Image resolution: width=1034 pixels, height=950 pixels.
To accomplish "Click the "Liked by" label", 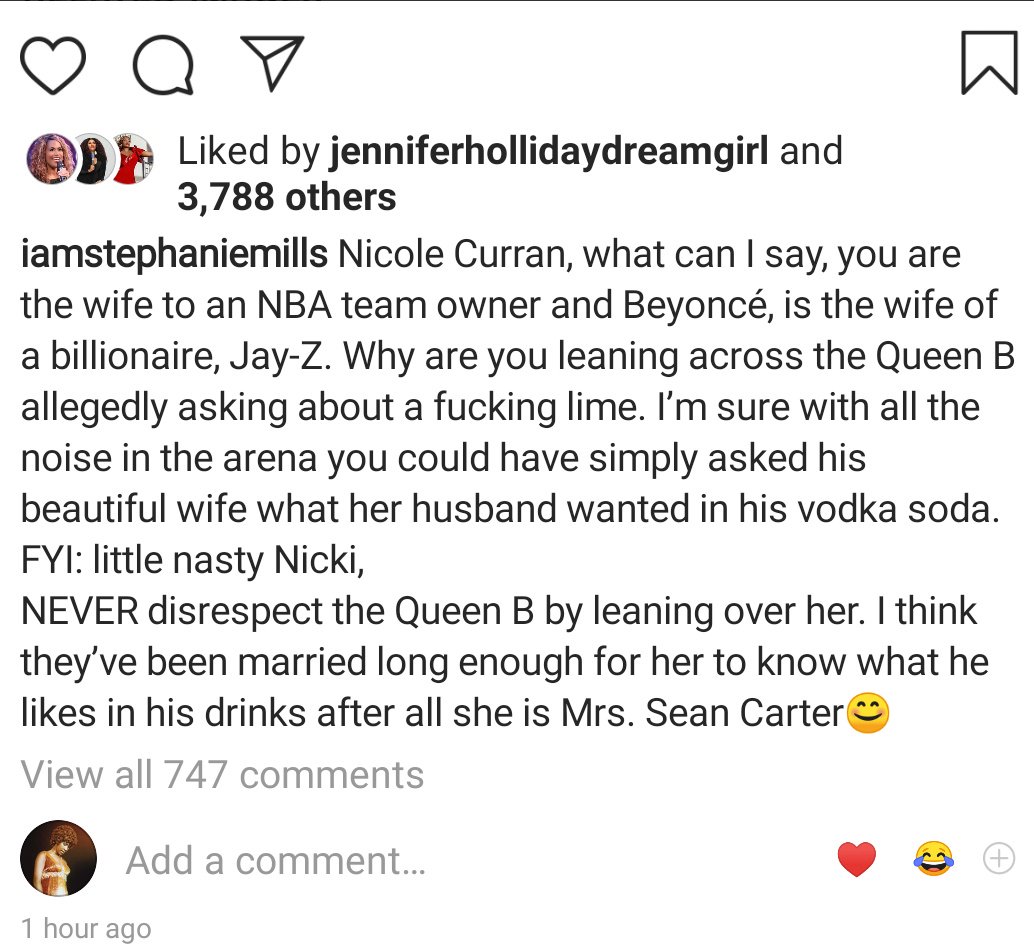I will 244,151.
